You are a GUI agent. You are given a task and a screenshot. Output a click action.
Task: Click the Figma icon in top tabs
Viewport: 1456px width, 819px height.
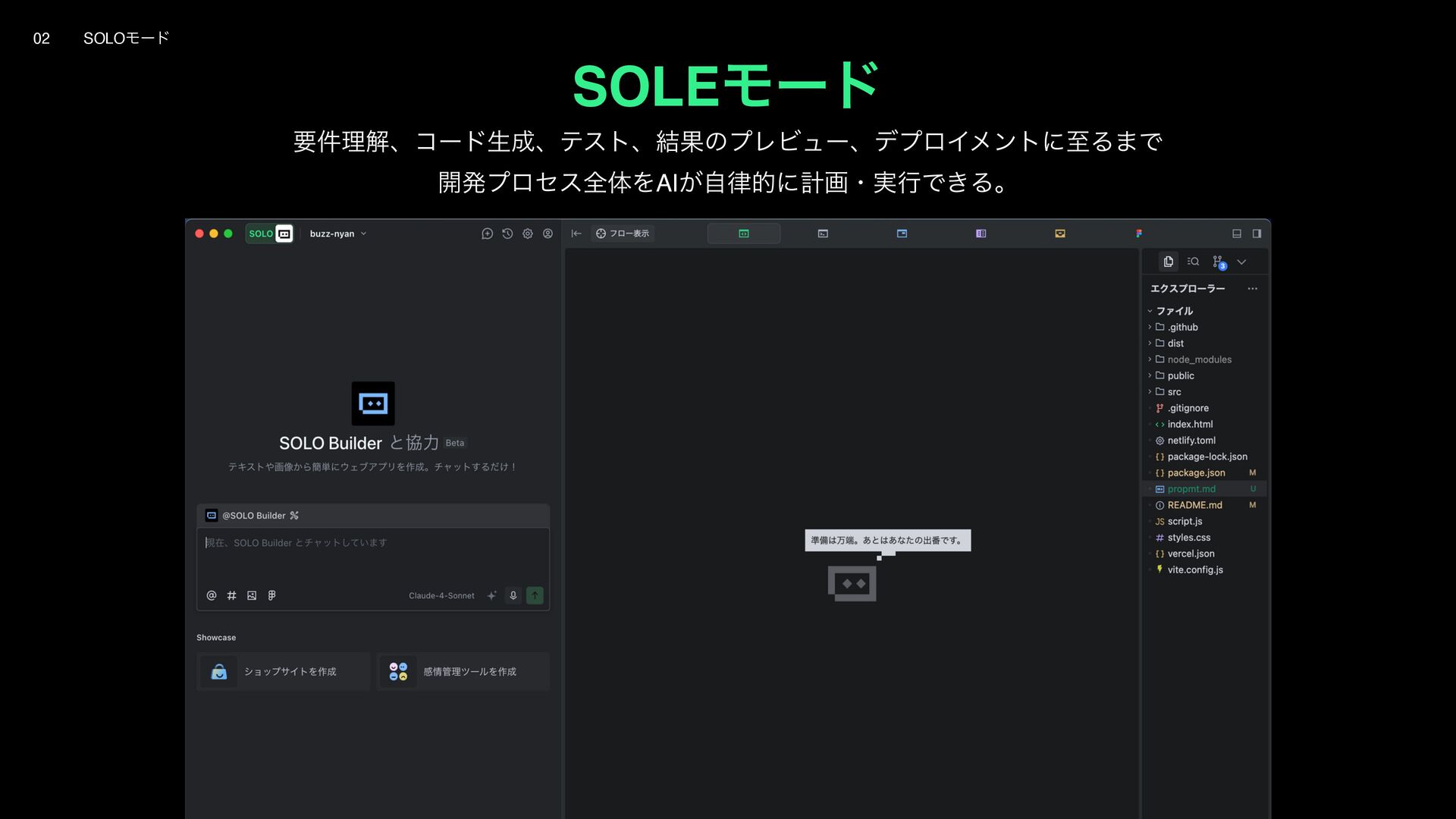(x=1139, y=234)
